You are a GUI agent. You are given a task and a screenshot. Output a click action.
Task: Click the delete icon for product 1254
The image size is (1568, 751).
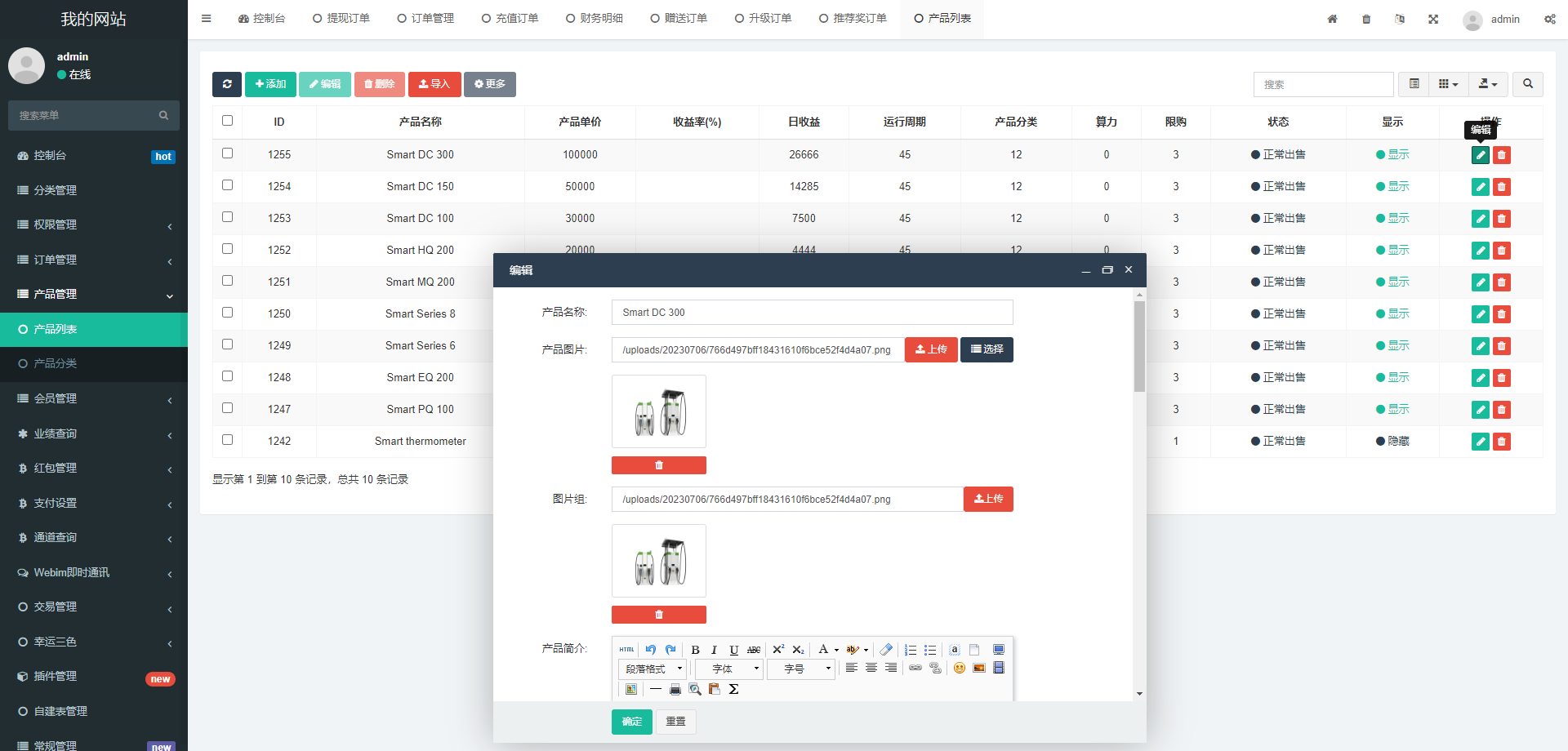pyautogui.click(x=1501, y=187)
